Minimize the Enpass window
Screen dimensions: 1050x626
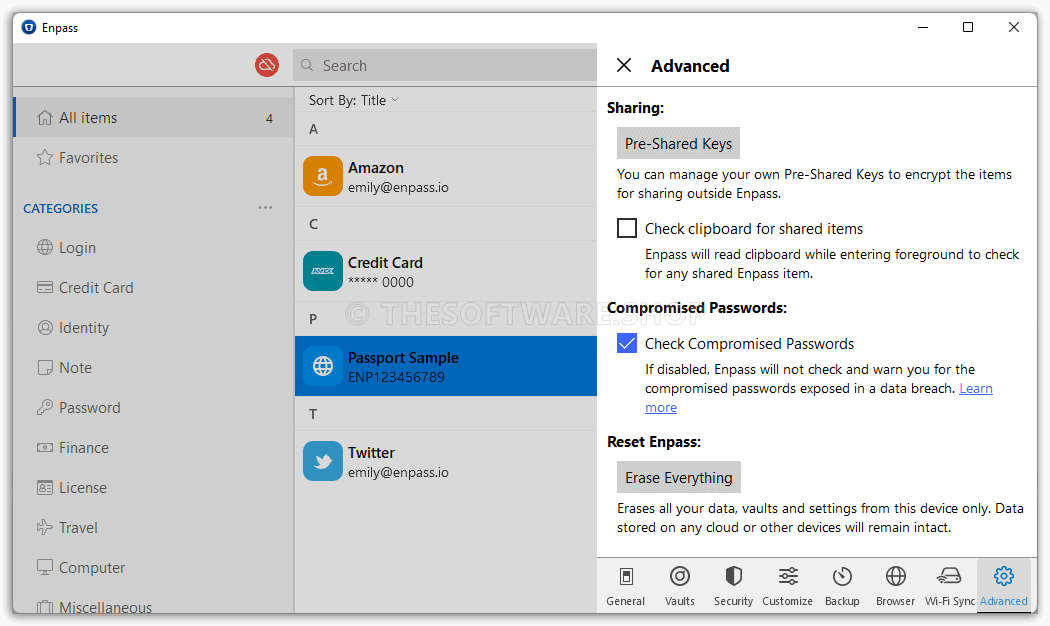pyautogui.click(x=923, y=27)
